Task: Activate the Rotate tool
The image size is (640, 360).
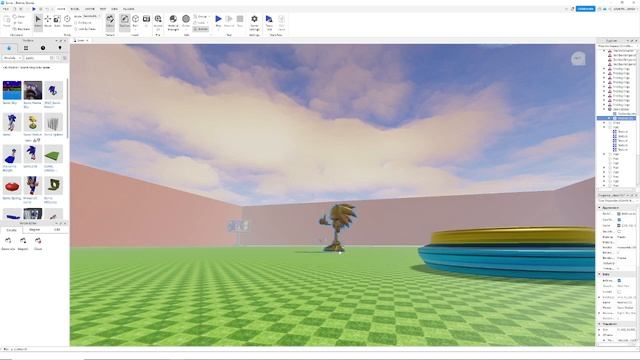Action: click(x=67, y=21)
